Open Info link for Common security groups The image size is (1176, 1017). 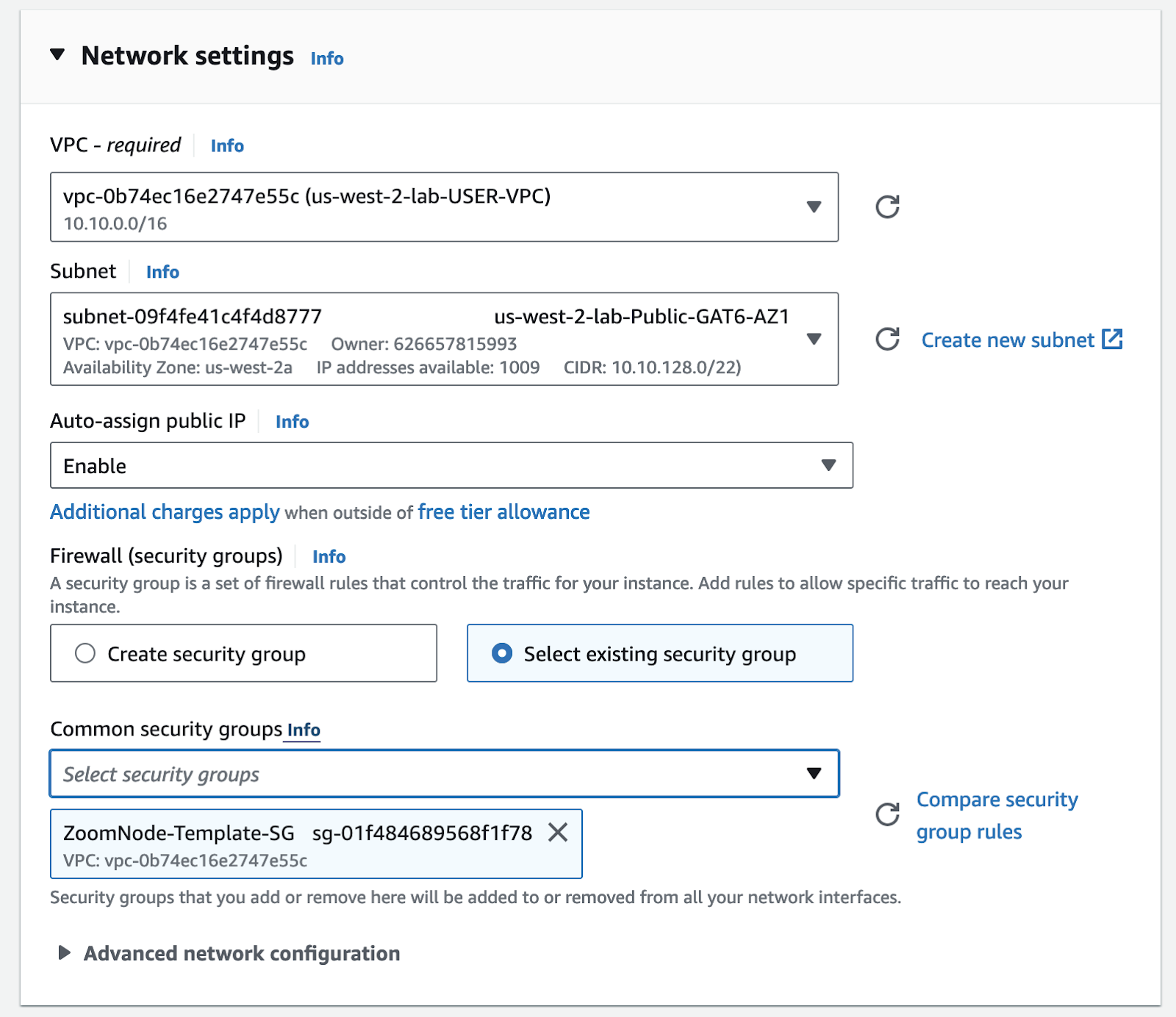(x=304, y=730)
